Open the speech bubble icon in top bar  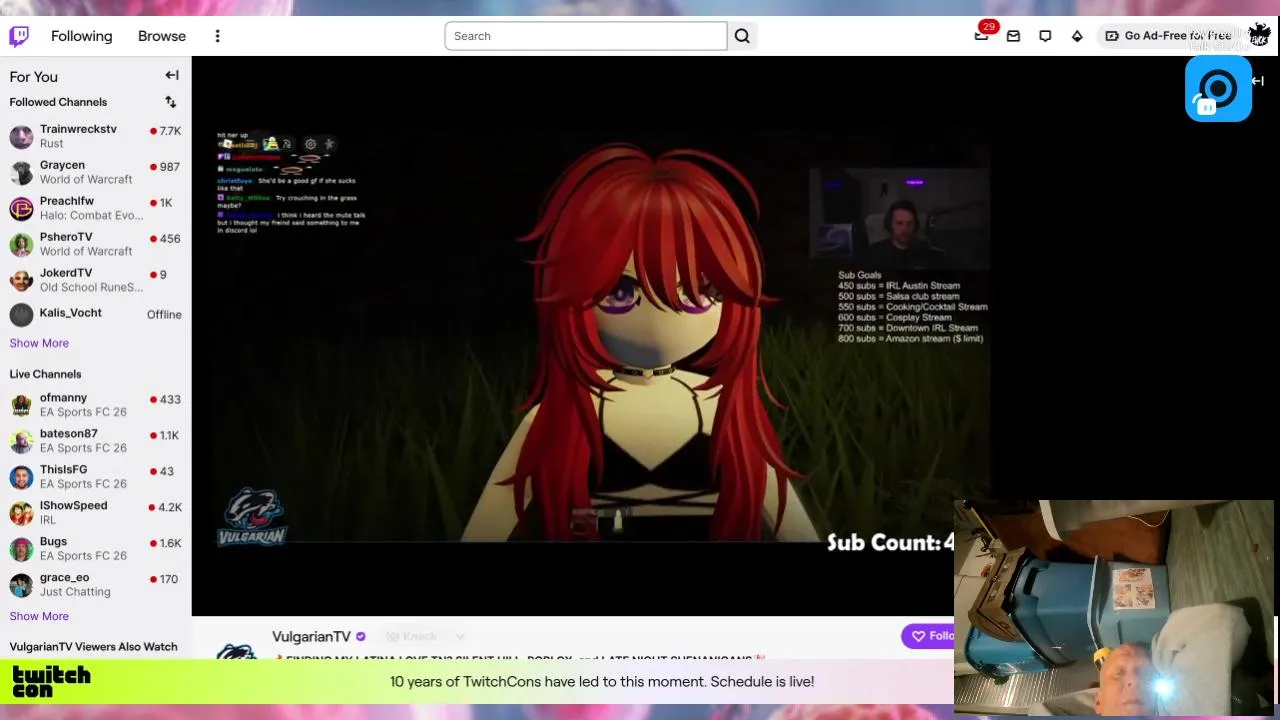point(1045,36)
